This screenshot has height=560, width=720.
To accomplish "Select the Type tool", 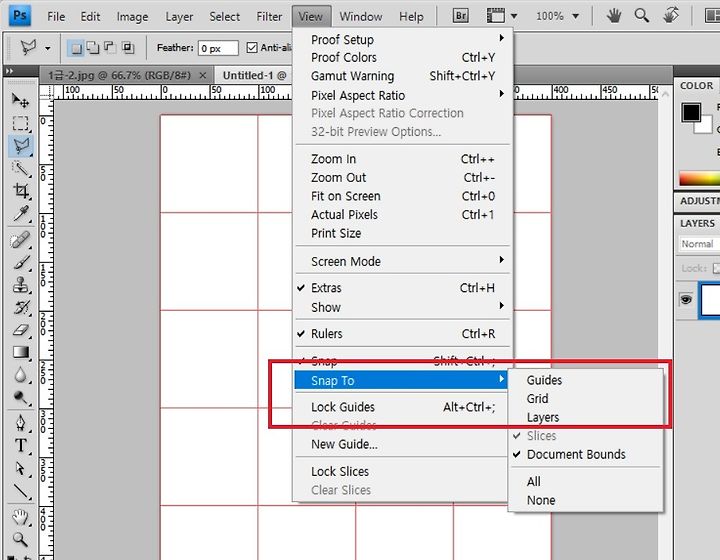I will point(20,446).
